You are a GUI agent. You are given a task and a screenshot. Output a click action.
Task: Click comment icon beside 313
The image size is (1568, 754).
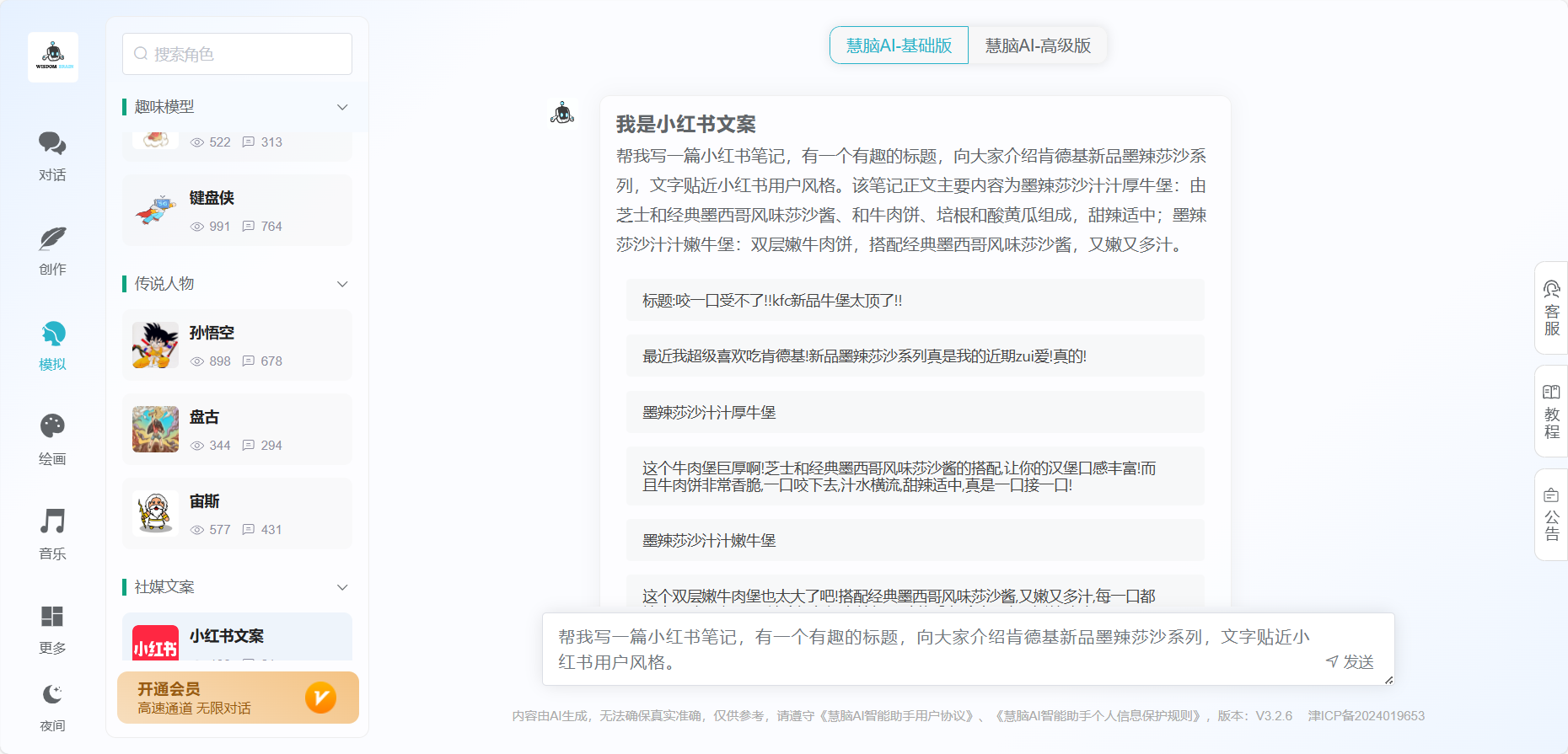pyautogui.click(x=248, y=142)
